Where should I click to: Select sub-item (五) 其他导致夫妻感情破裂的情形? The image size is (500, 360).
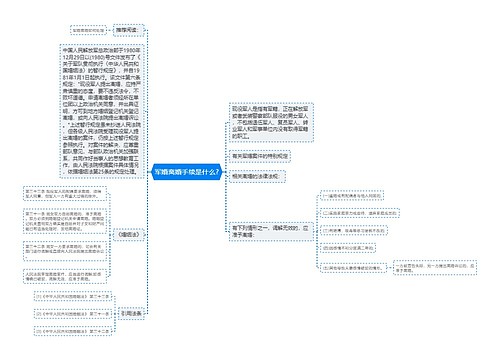pyautogui.click(x=353, y=268)
